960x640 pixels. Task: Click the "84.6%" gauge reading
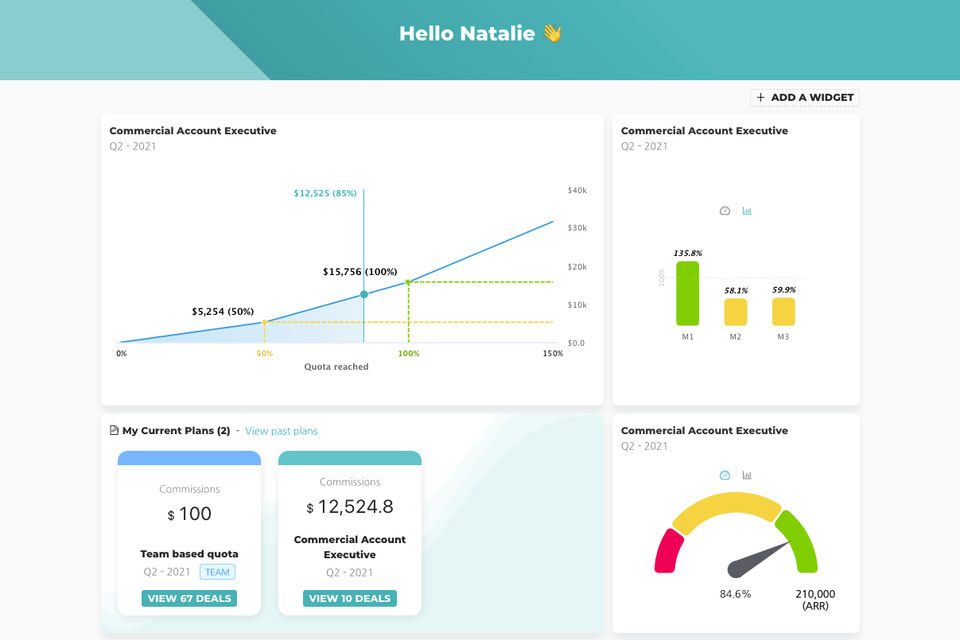coord(735,594)
